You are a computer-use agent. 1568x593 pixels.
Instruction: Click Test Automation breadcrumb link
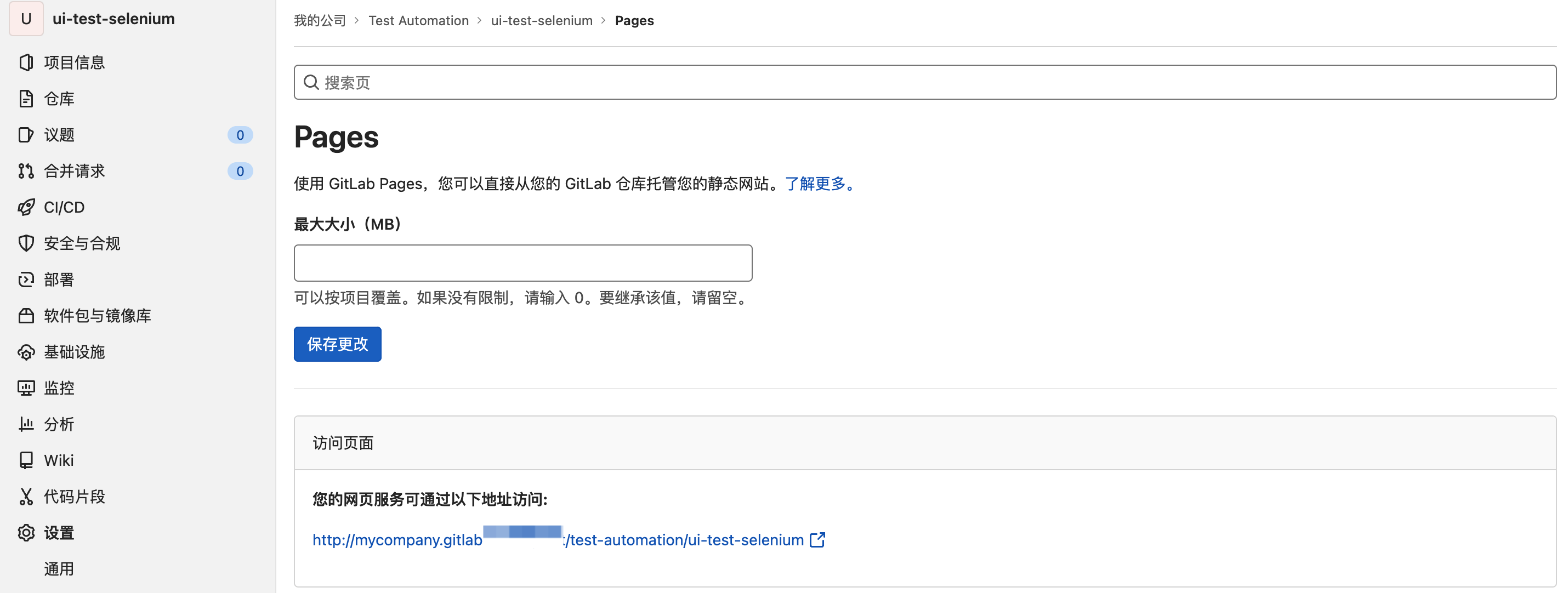418,21
